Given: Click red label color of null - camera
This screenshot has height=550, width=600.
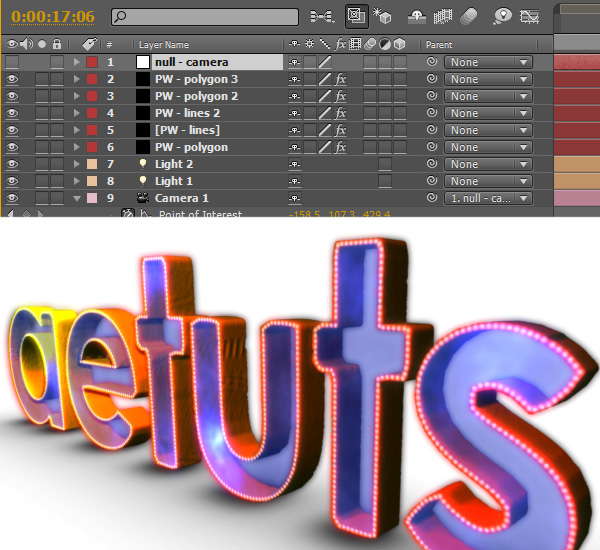Looking at the screenshot, I should 92,62.
